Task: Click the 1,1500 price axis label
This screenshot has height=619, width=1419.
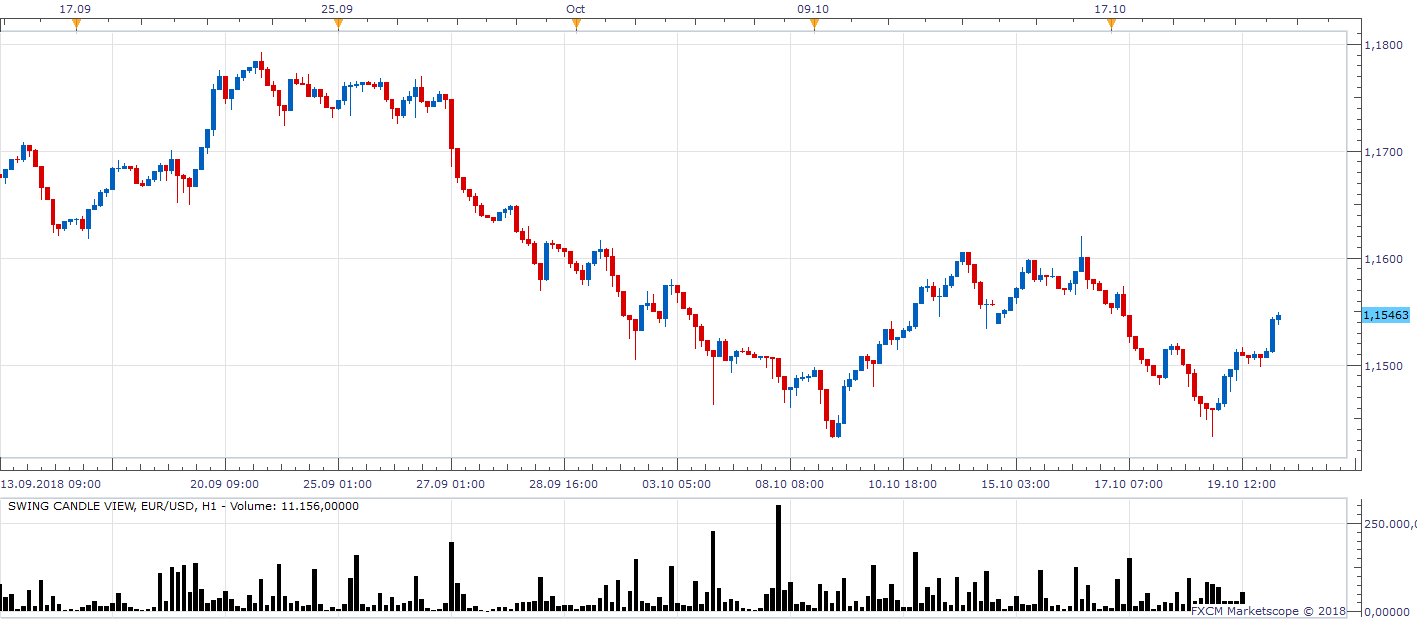Action: 1385,366
